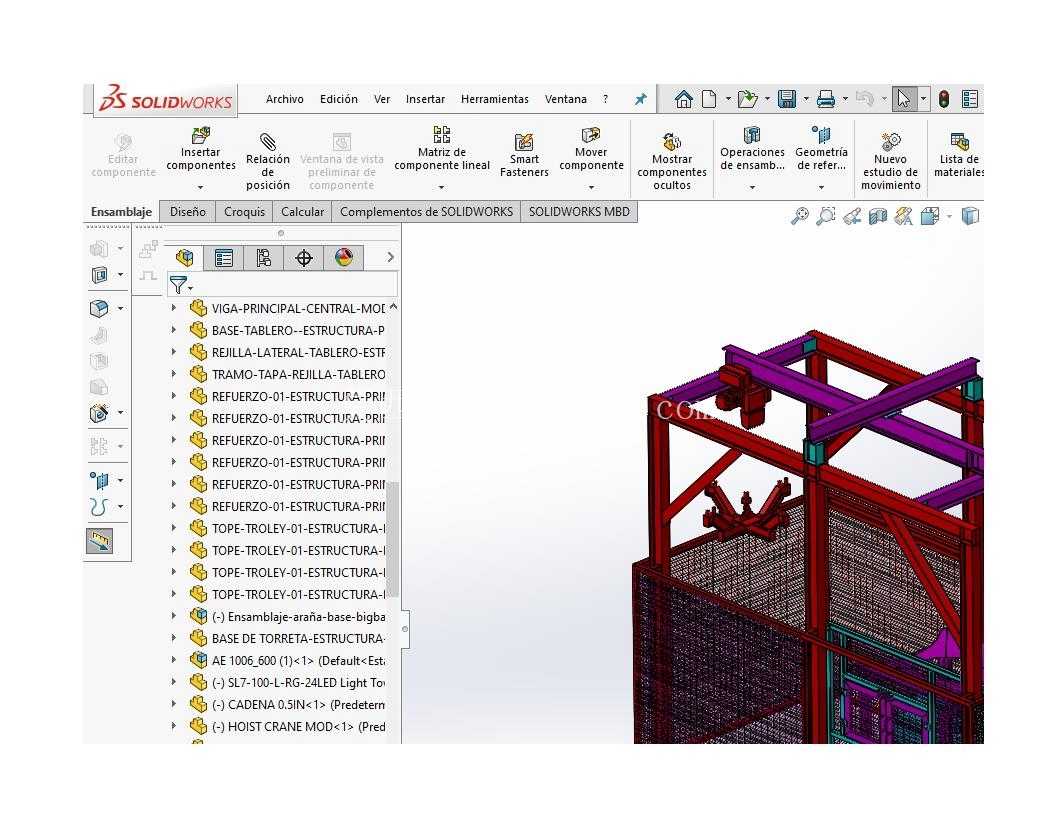Image resolution: width=1055 pixels, height=815 pixels.
Task: Click the panel collapse handle on tree edge
Action: click(x=404, y=629)
